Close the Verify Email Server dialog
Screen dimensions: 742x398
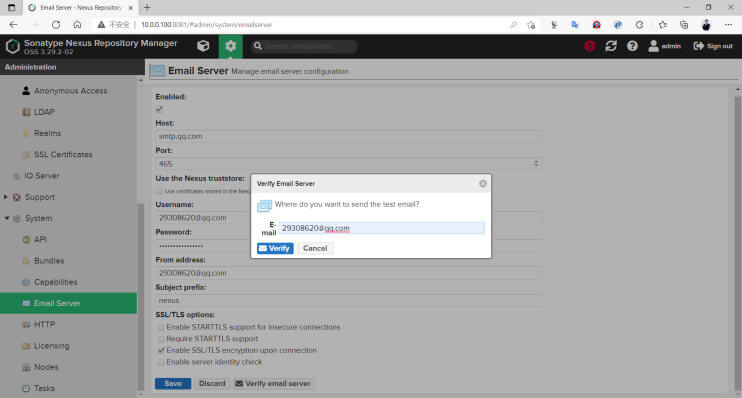pos(483,184)
